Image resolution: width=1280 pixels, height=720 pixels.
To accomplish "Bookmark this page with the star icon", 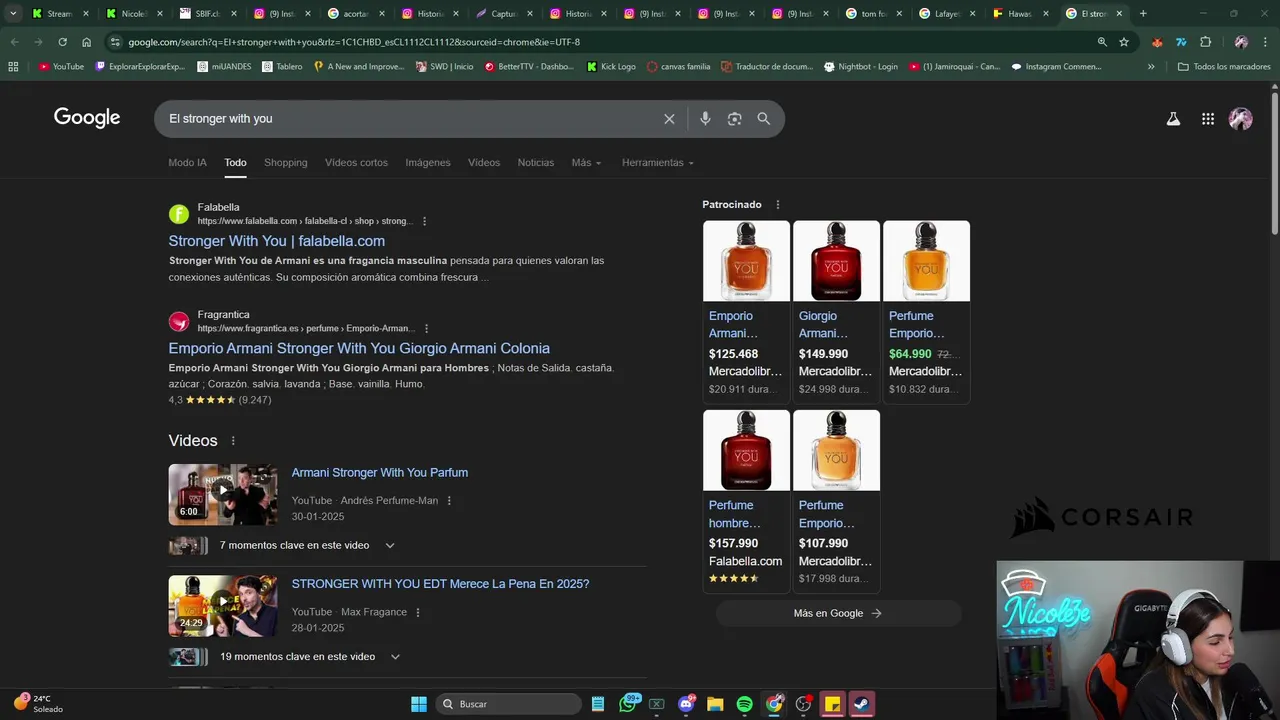I will click(x=1124, y=42).
